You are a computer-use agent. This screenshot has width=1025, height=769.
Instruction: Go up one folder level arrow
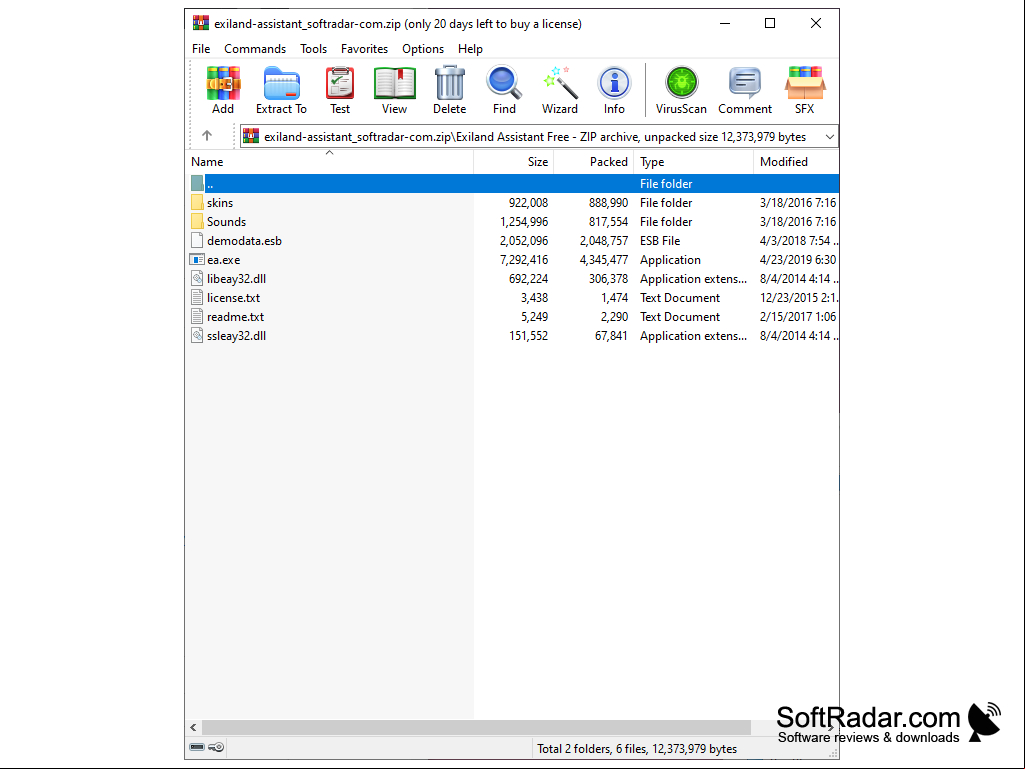tap(207, 136)
